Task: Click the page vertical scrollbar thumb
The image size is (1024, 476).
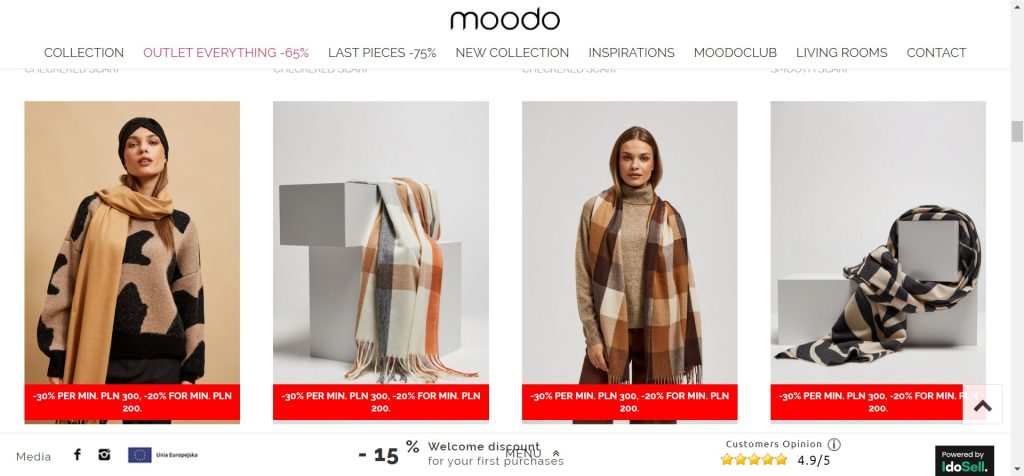Action: (x=1017, y=131)
